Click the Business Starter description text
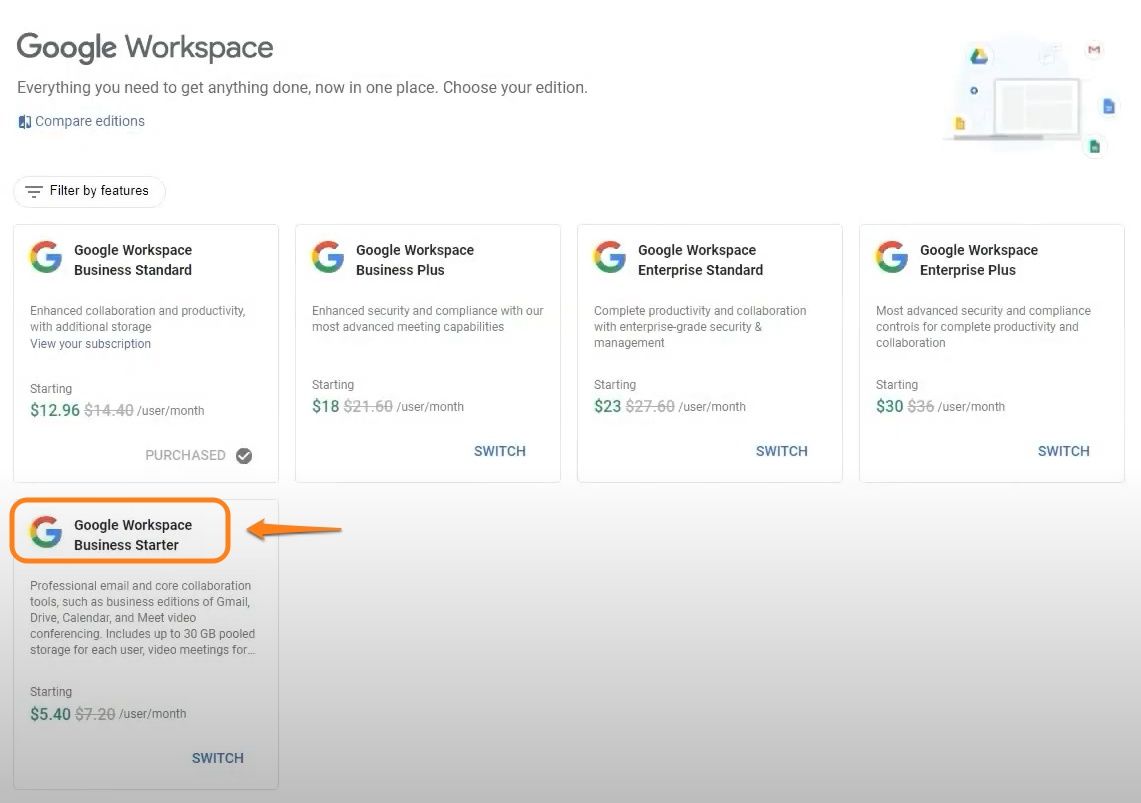The image size is (1141, 803). [x=142, y=618]
